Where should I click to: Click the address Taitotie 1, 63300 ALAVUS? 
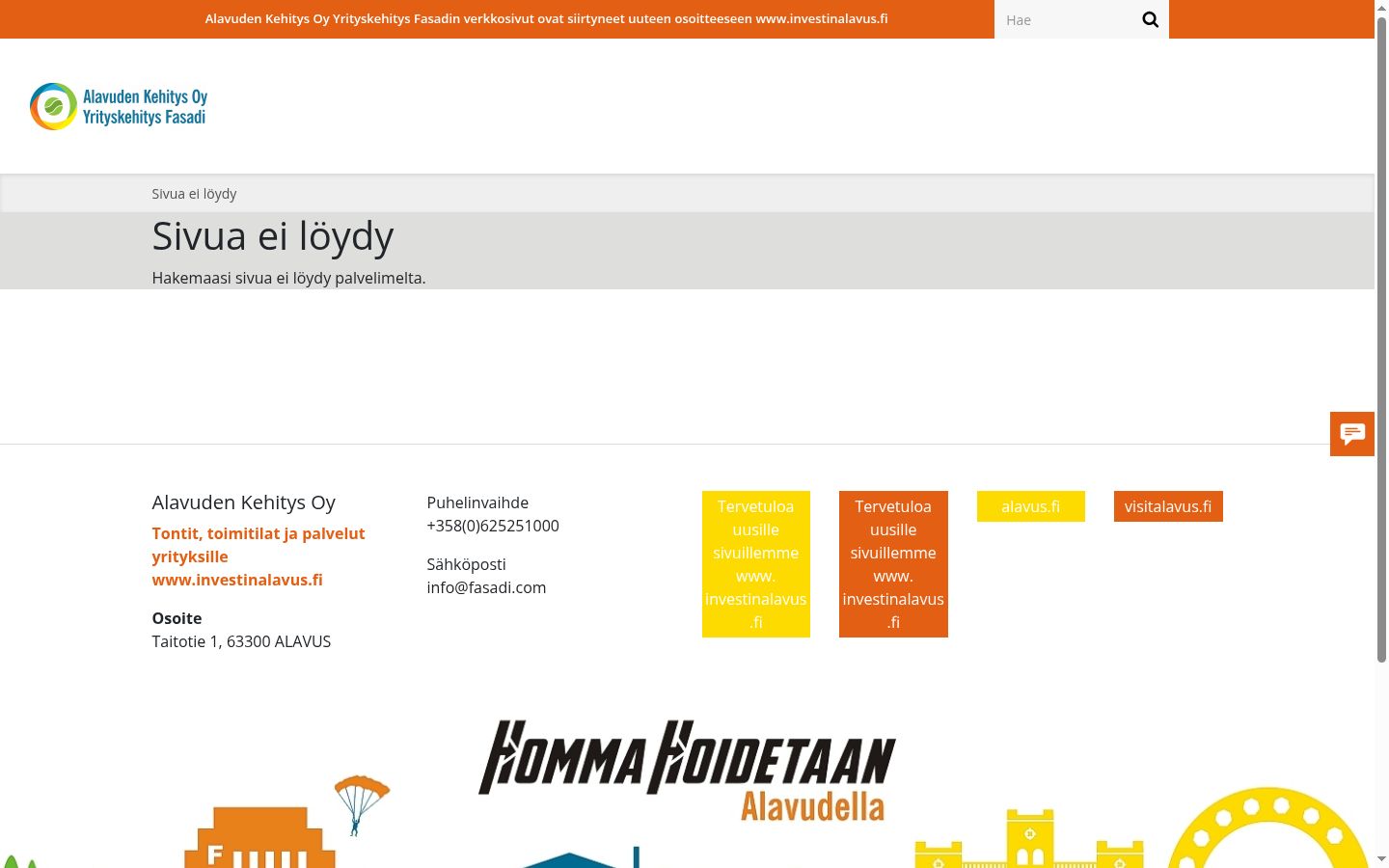click(x=241, y=641)
